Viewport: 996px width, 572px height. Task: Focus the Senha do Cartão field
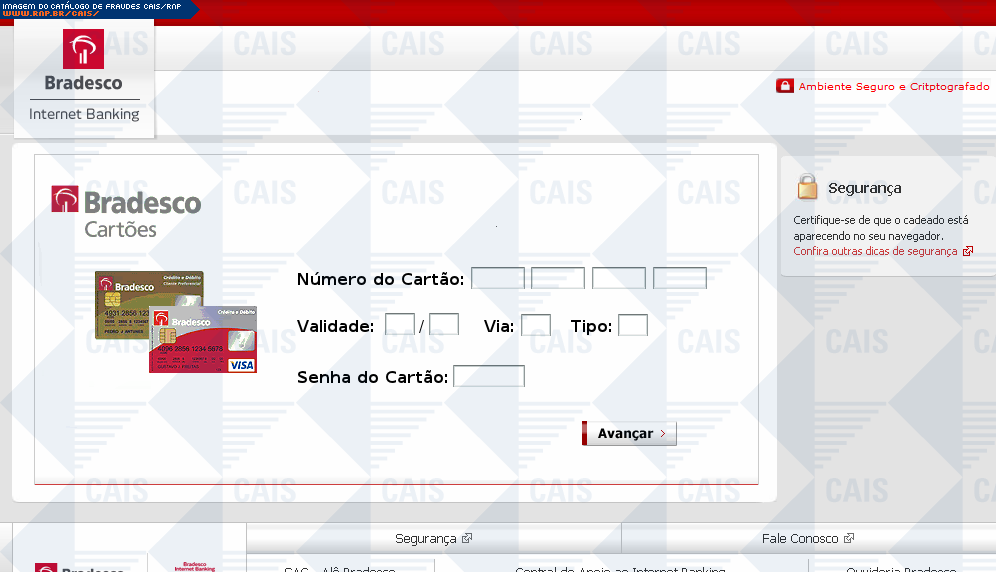pyautogui.click(x=489, y=377)
